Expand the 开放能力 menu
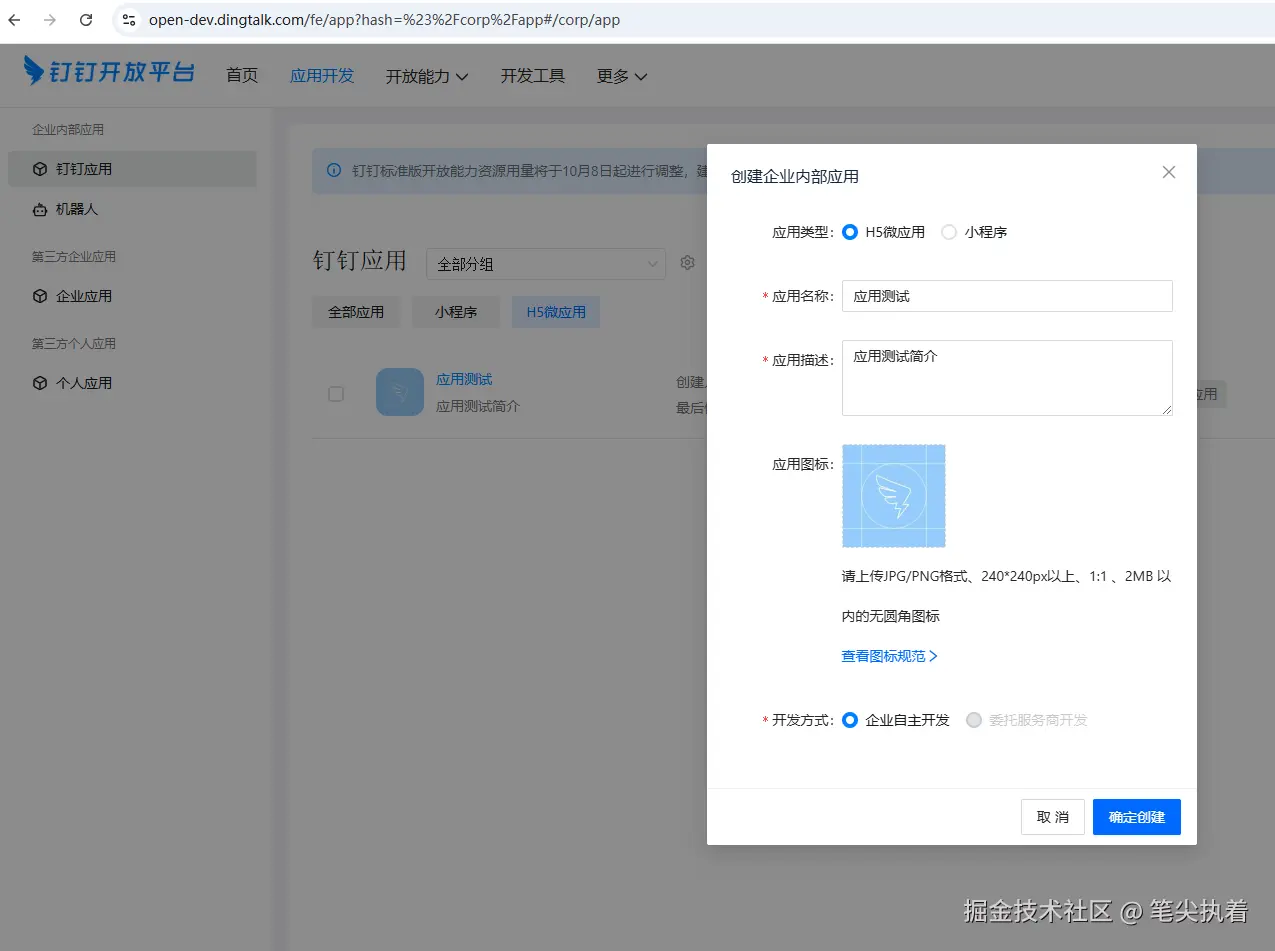The width and height of the screenshot is (1275, 951). click(x=427, y=76)
